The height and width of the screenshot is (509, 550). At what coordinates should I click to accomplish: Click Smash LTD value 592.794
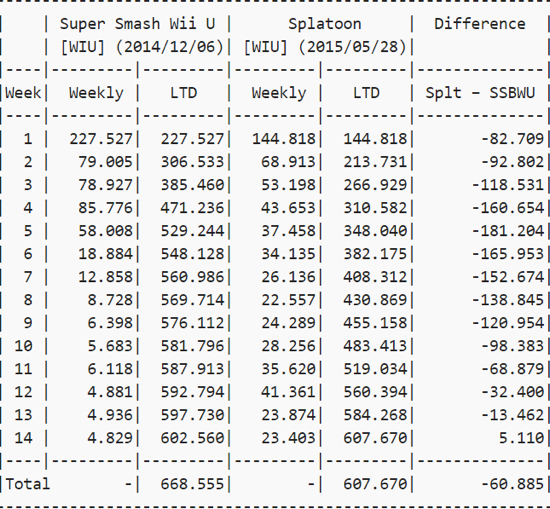point(192,392)
